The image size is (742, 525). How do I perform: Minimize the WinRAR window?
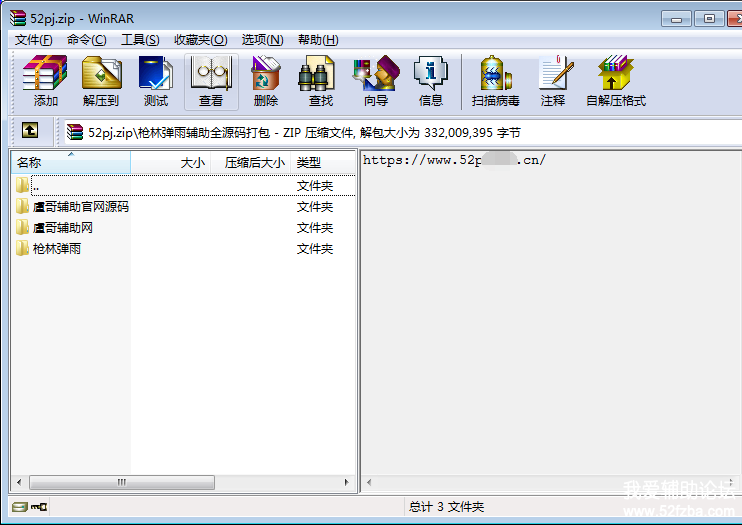(x=676, y=19)
